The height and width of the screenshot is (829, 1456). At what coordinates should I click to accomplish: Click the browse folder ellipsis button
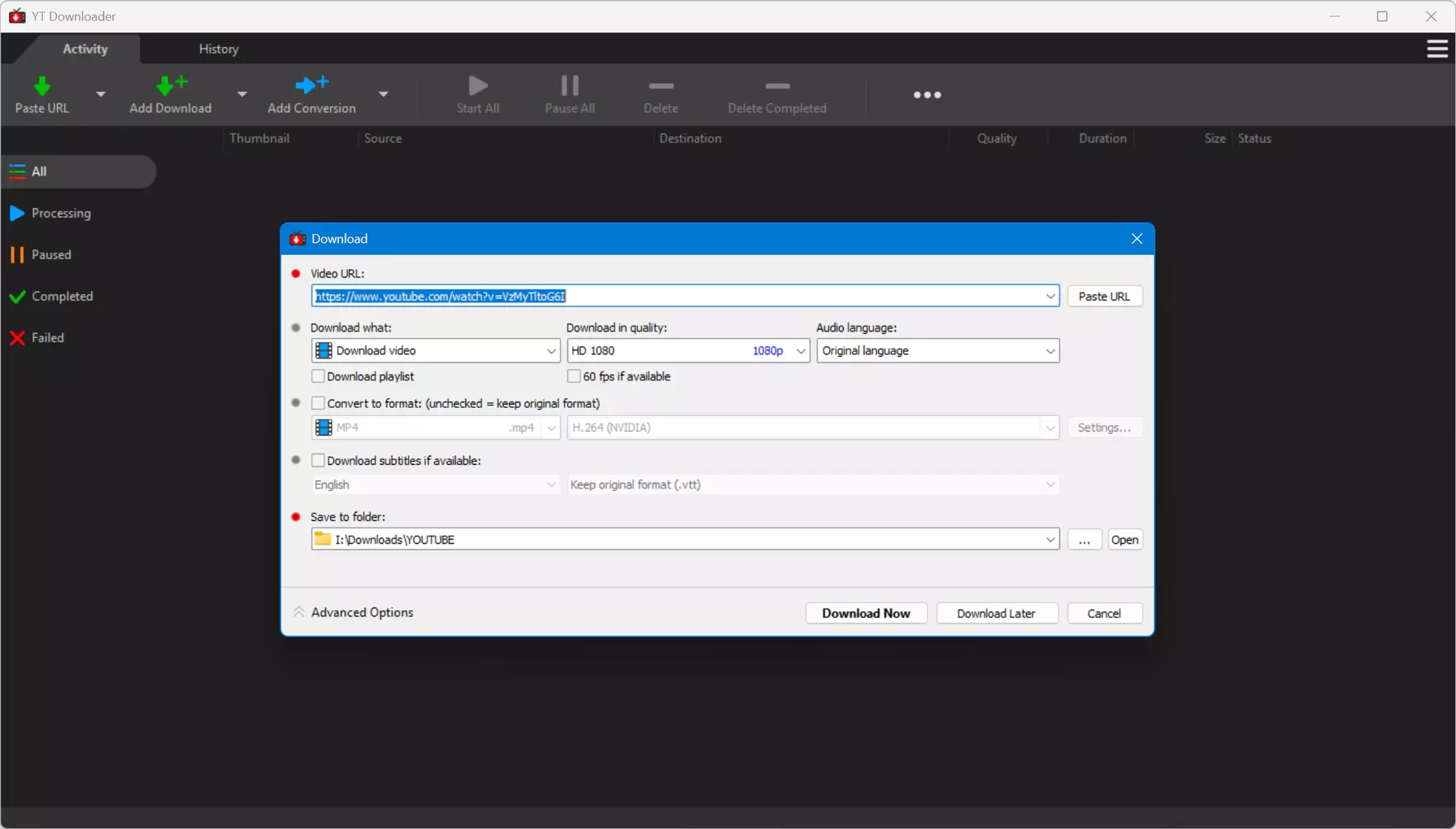pos(1084,540)
